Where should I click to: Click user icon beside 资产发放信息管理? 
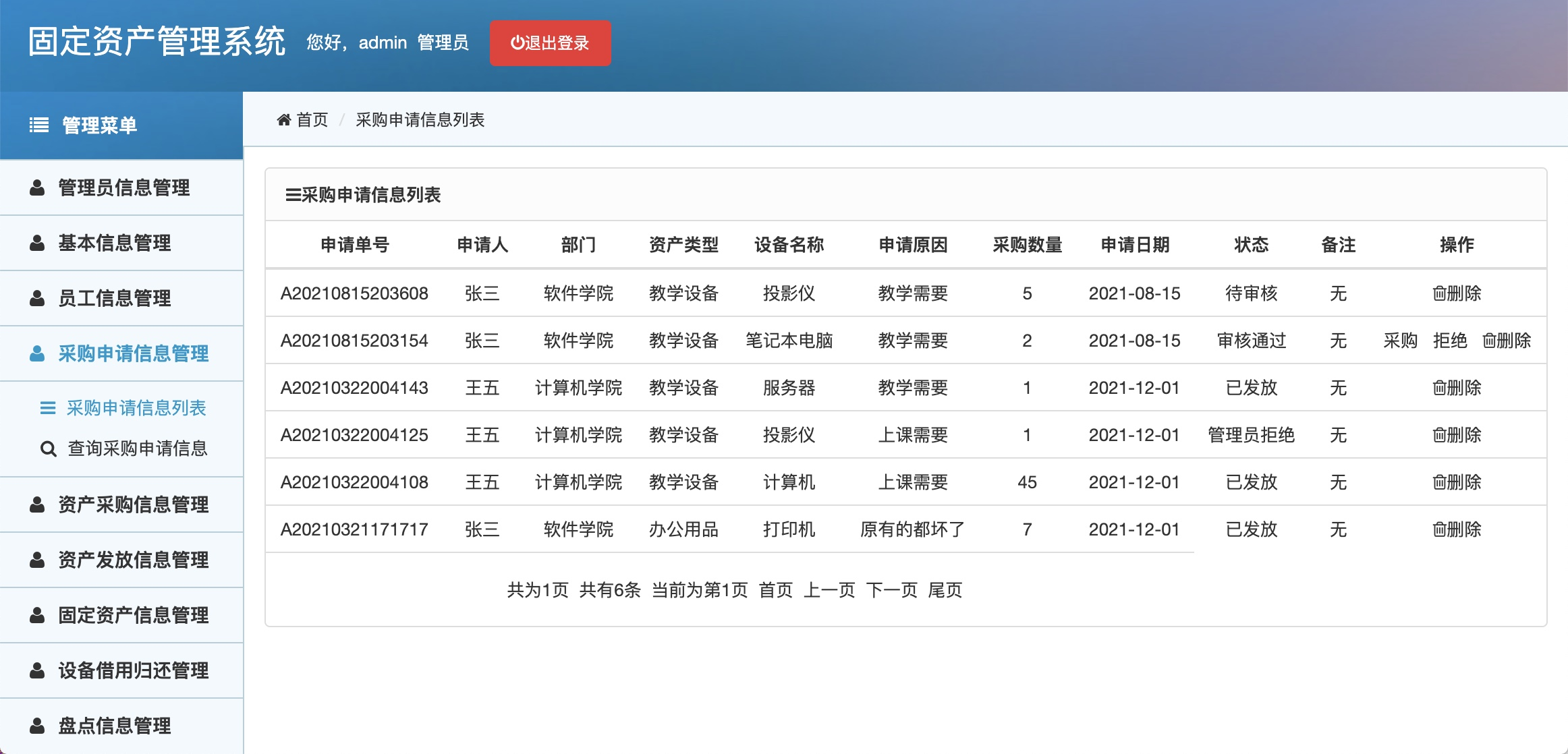[37, 560]
